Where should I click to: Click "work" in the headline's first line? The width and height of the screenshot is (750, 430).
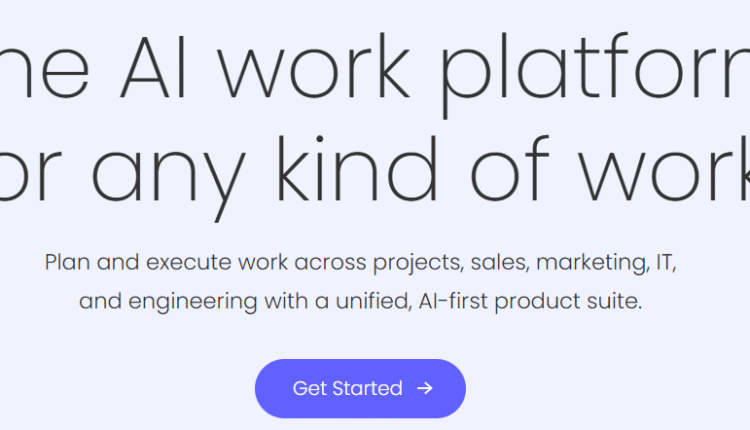(315, 66)
